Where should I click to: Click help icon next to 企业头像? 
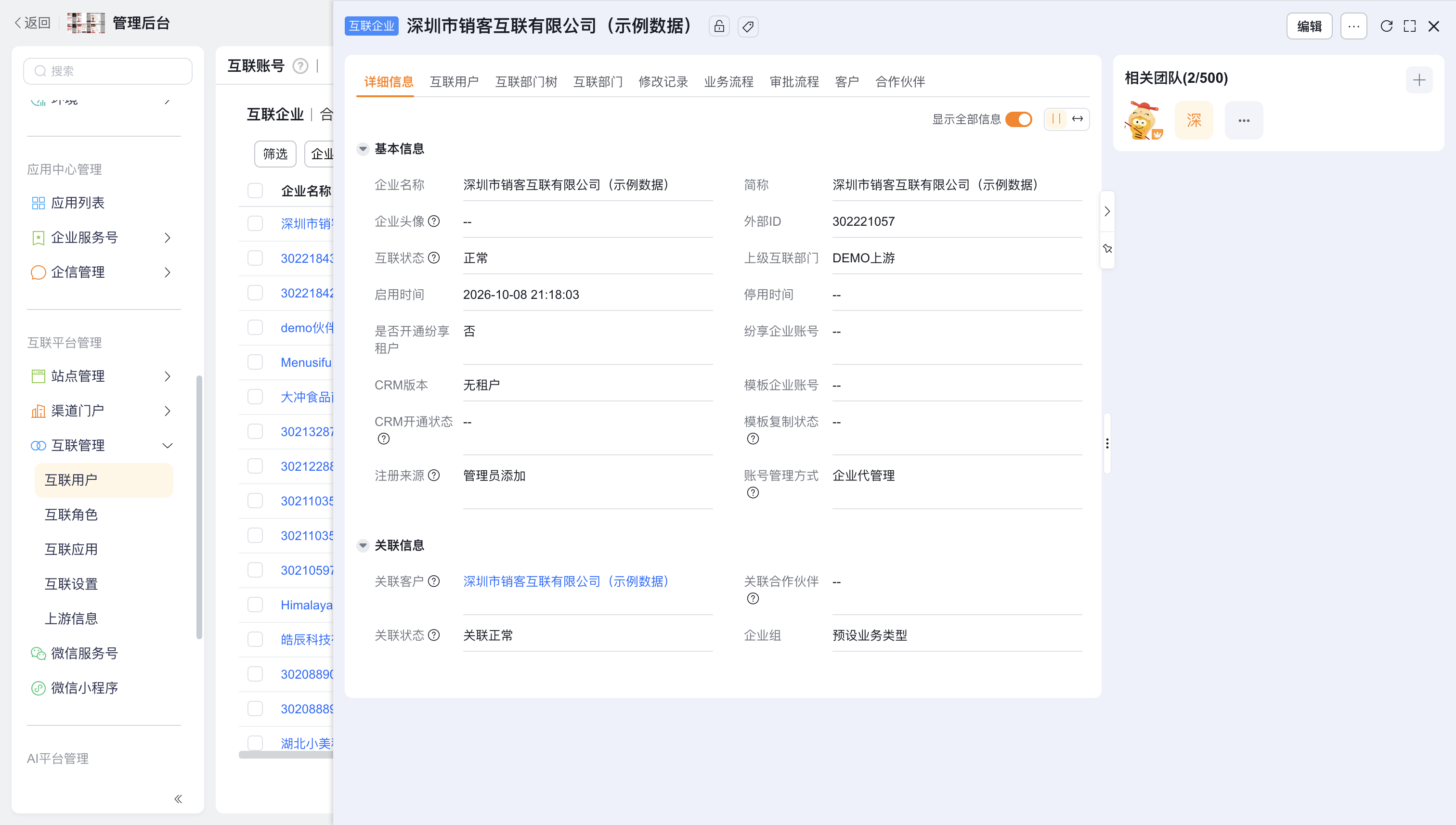433,221
